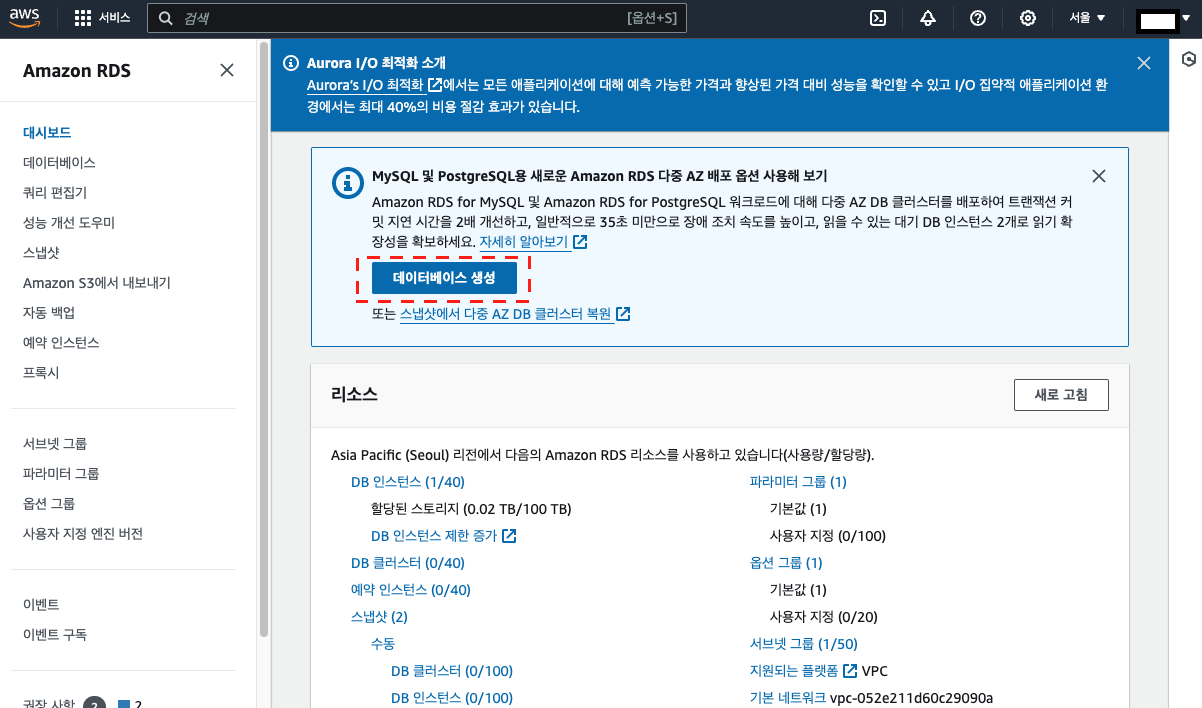Open 이벤트 in the sidebar

coord(41,604)
